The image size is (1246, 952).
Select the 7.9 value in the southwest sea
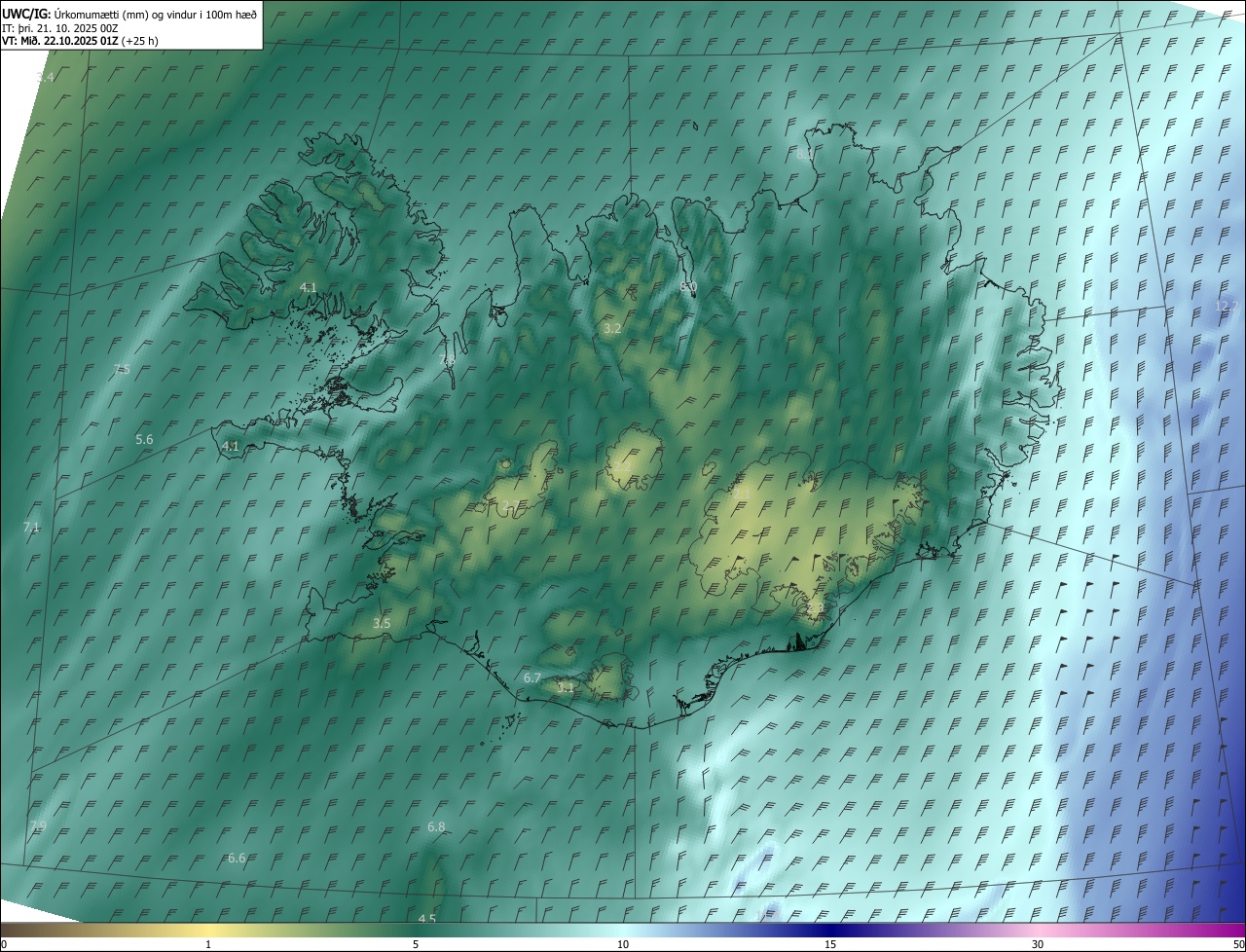pyautogui.click(x=38, y=825)
